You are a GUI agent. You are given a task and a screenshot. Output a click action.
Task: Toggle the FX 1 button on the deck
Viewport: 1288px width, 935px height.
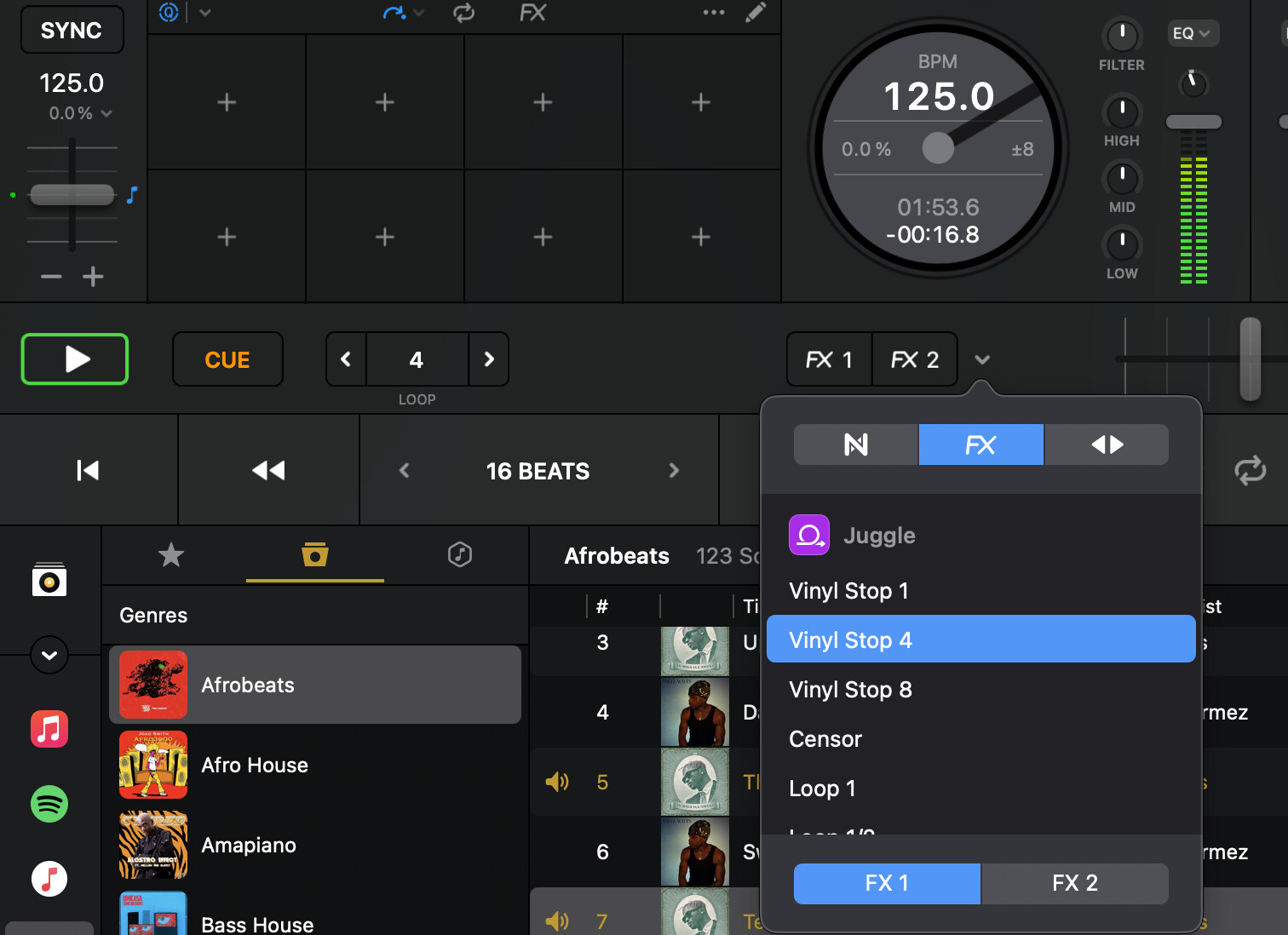click(x=829, y=360)
